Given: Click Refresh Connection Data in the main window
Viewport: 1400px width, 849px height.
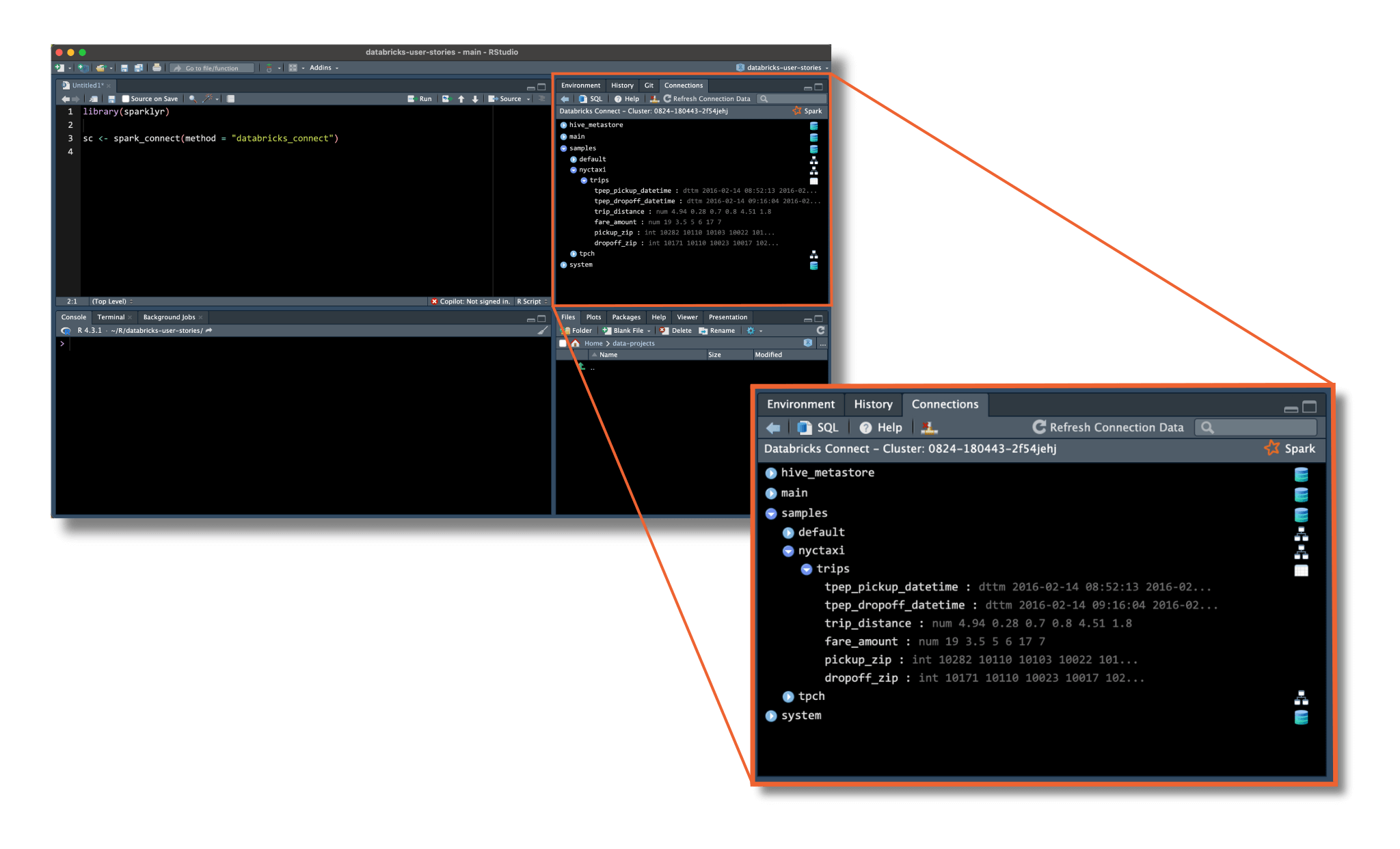Looking at the screenshot, I should pyautogui.click(x=707, y=99).
